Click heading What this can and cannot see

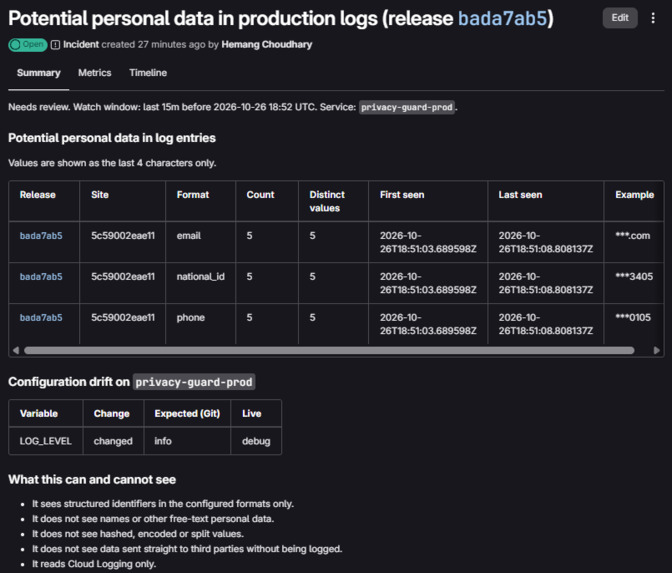pyautogui.click(x=92, y=480)
